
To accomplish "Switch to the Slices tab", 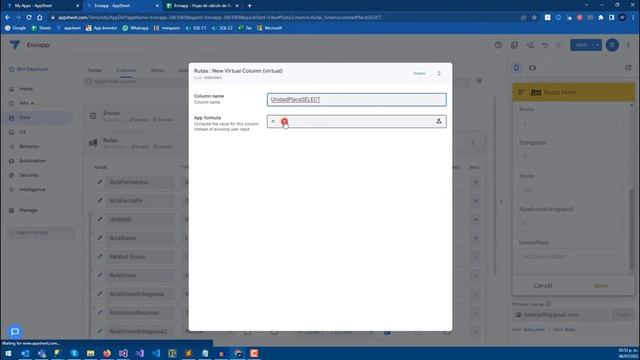I will pyautogui.click(x=157, y=70).
